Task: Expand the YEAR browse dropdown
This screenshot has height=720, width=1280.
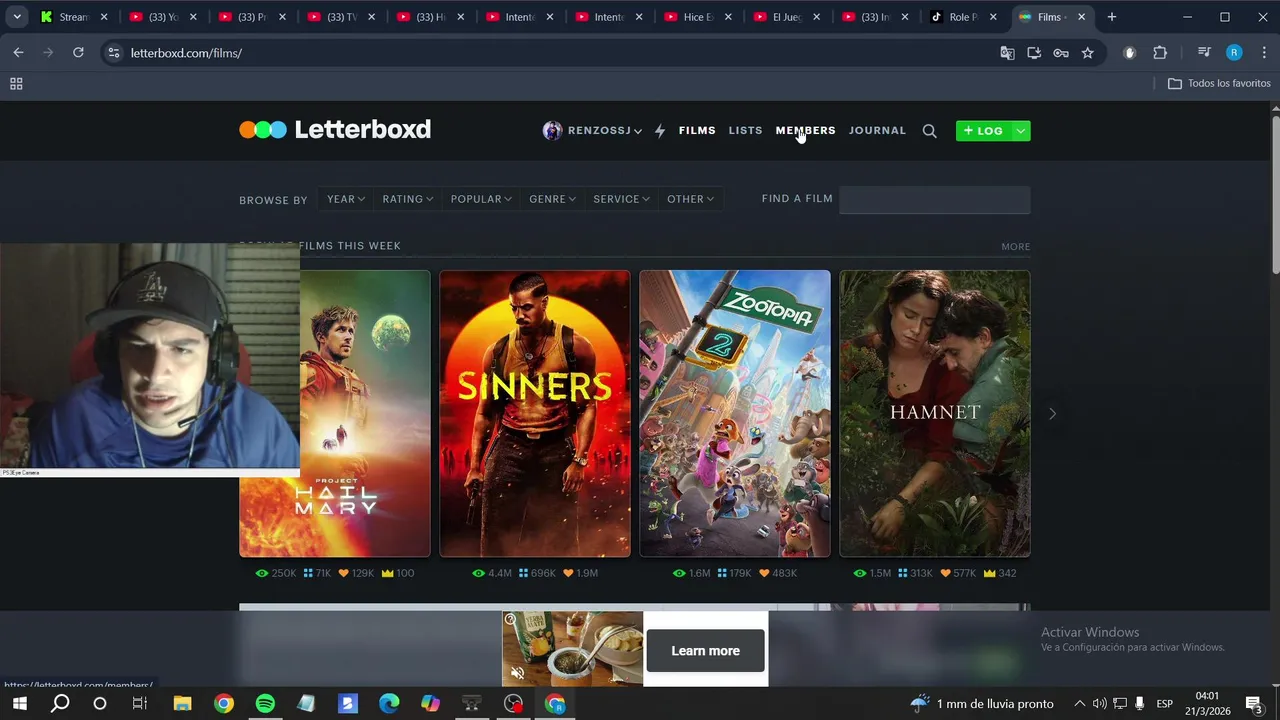Action: [346, 199]
